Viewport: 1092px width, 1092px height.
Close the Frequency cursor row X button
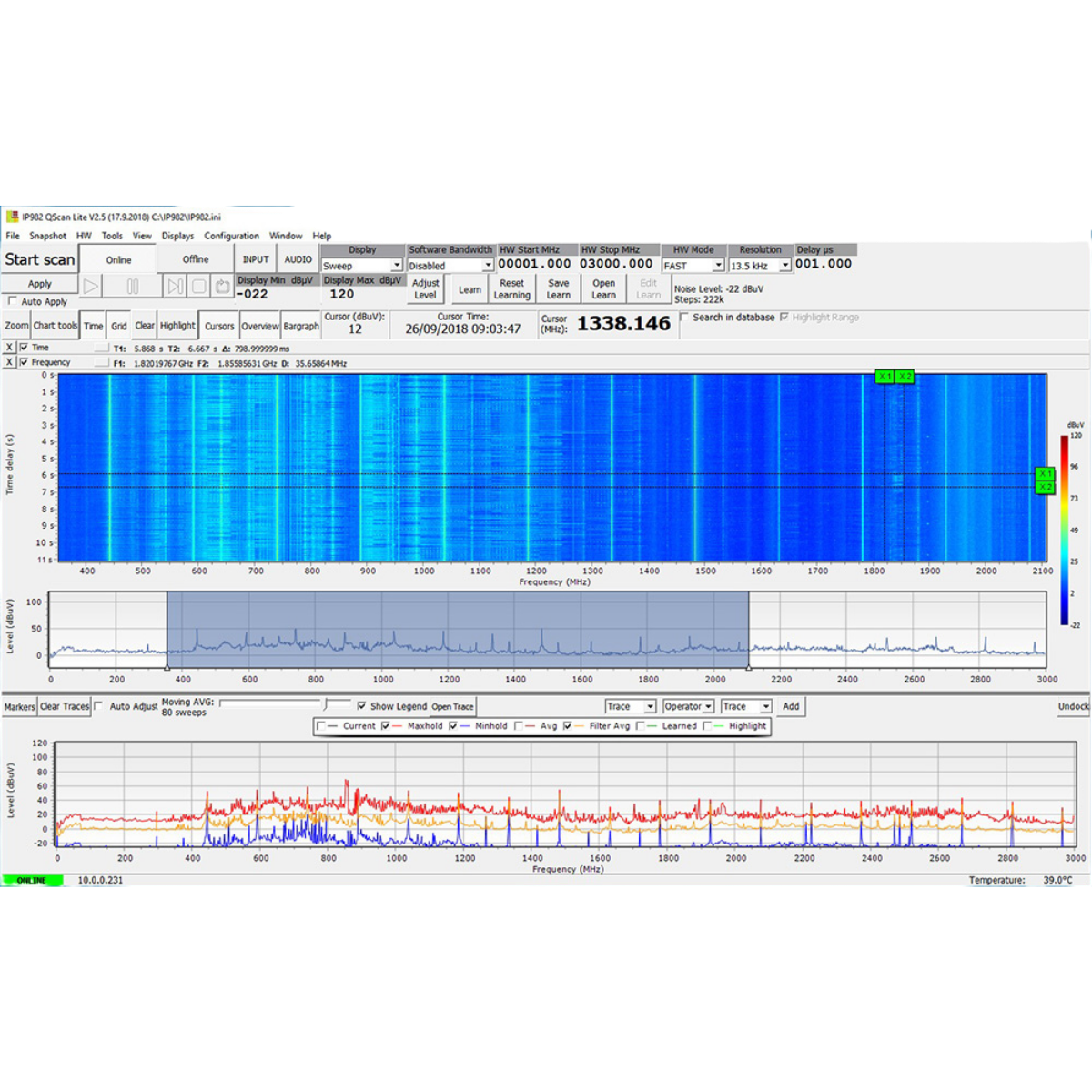click(x=9, y=362)
